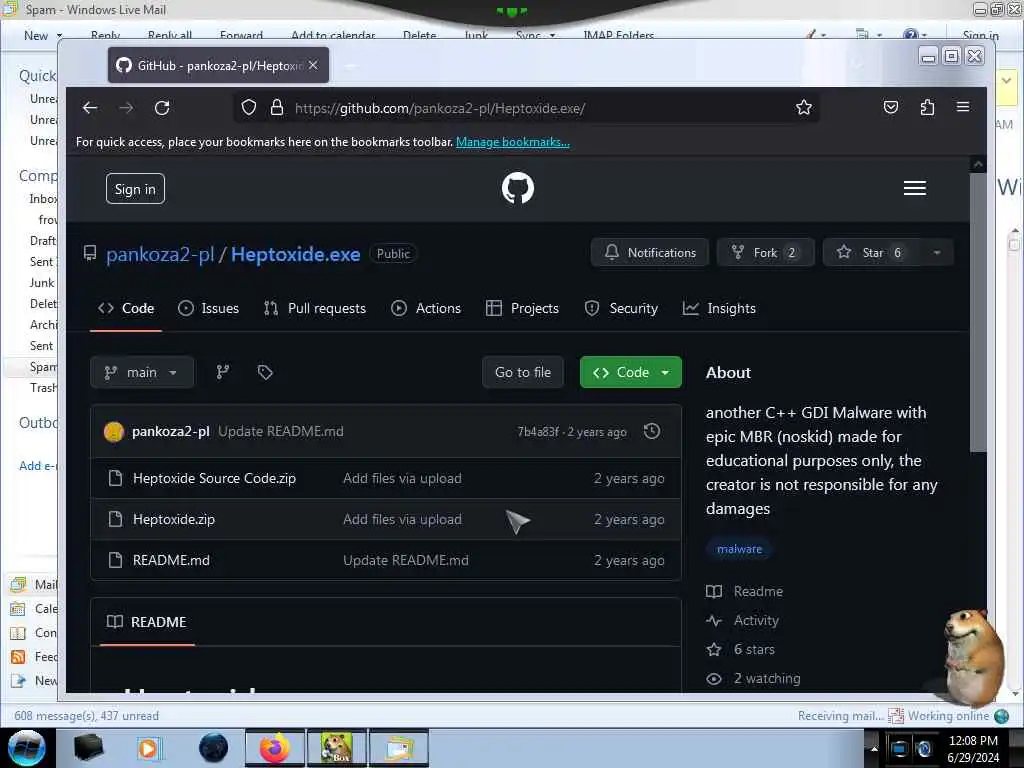The image size is (1024, 768).
Task: Open the Projects tab
Action: coord(522,308)
